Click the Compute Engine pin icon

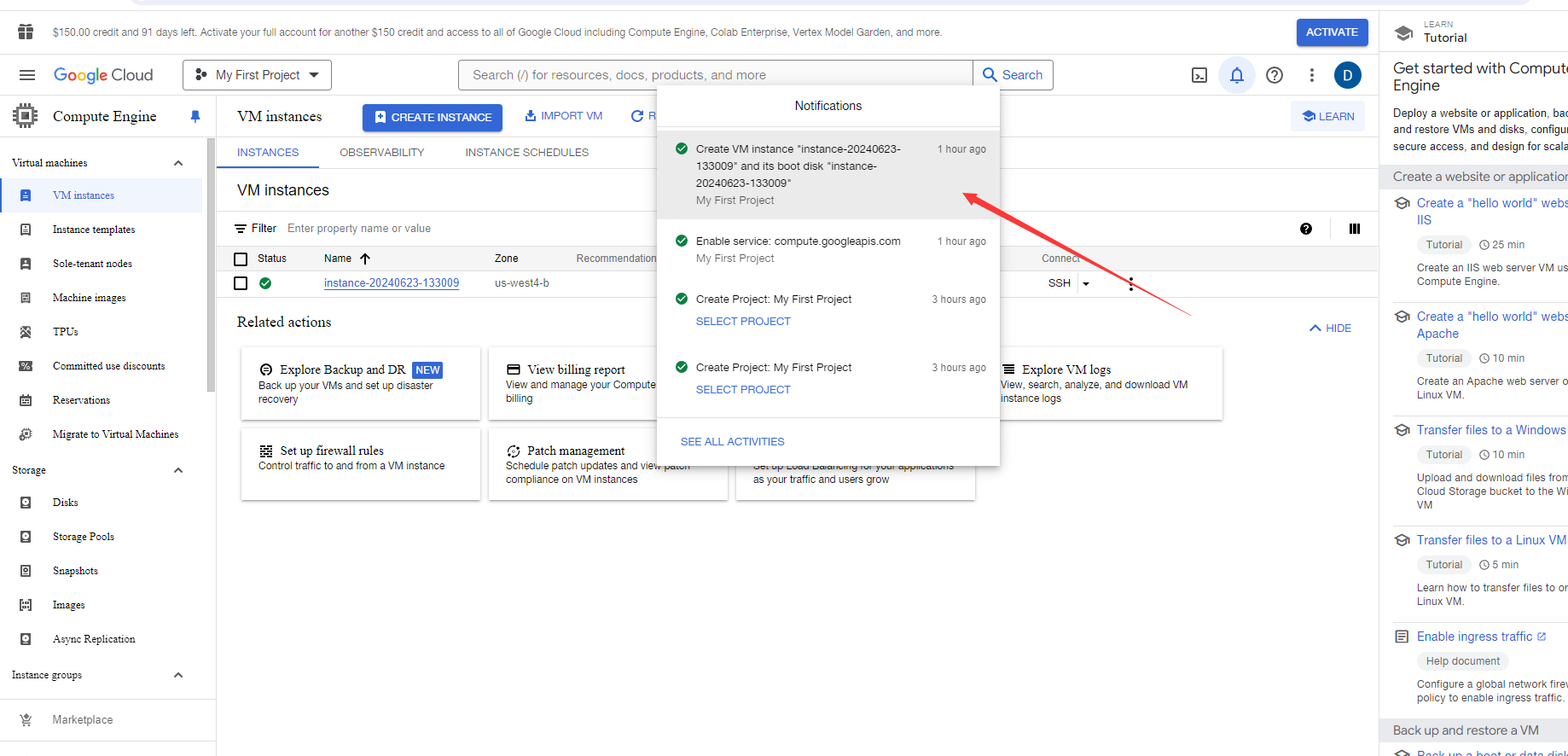point(195,116)
